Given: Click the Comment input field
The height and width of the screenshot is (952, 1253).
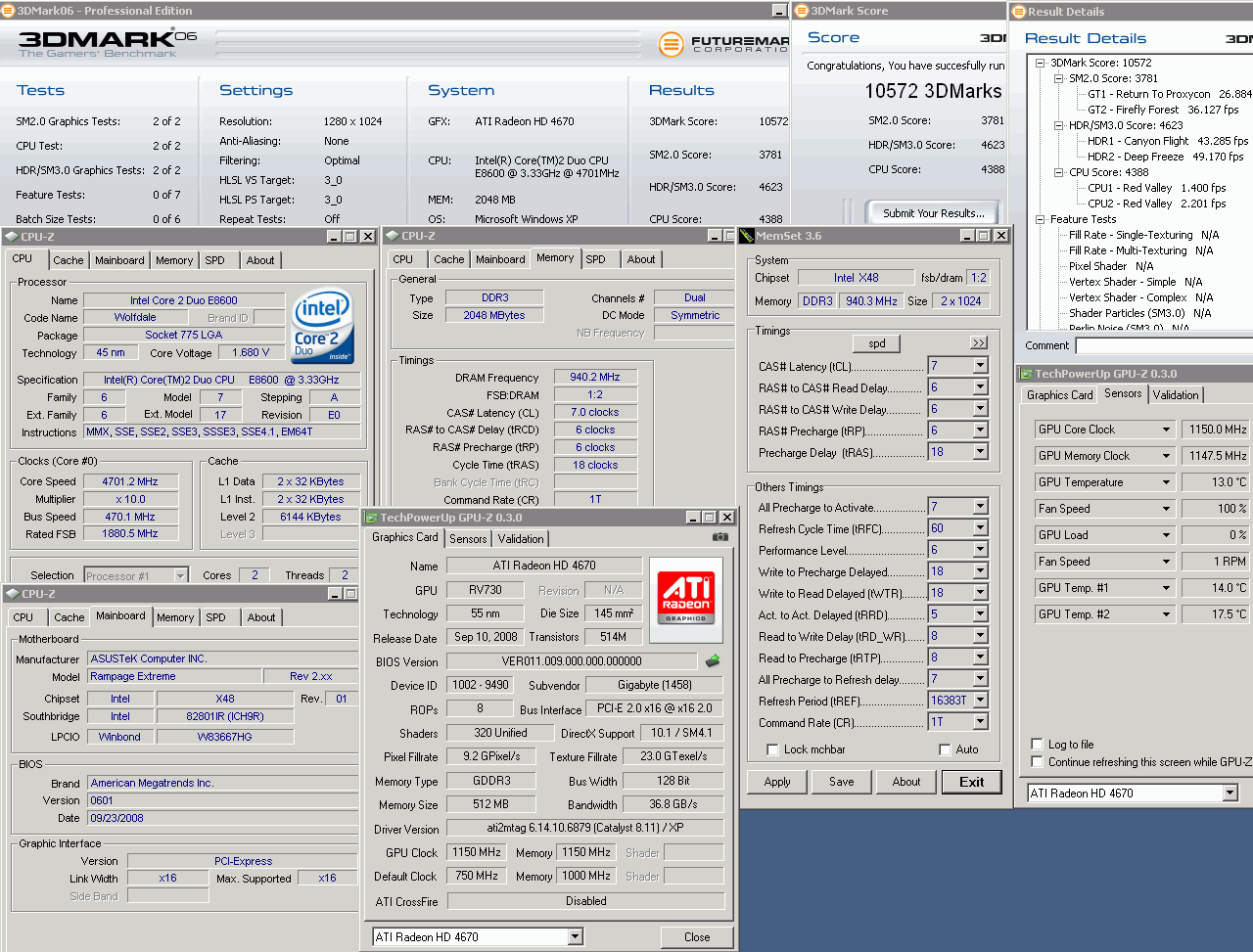Looking at the screenshot, I should pos(1164,345).
